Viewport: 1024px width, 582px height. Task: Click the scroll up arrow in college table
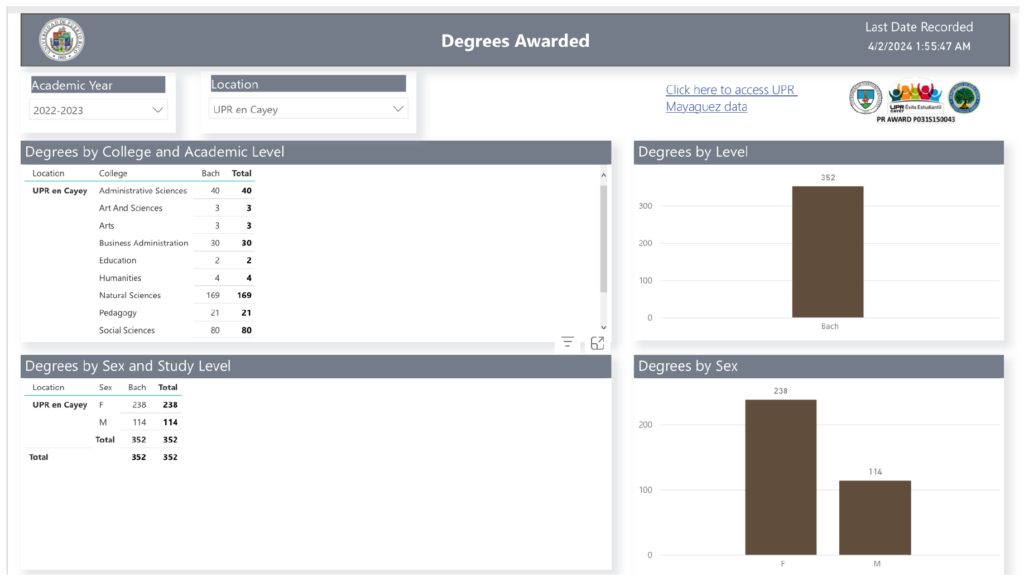coord(603,175)
